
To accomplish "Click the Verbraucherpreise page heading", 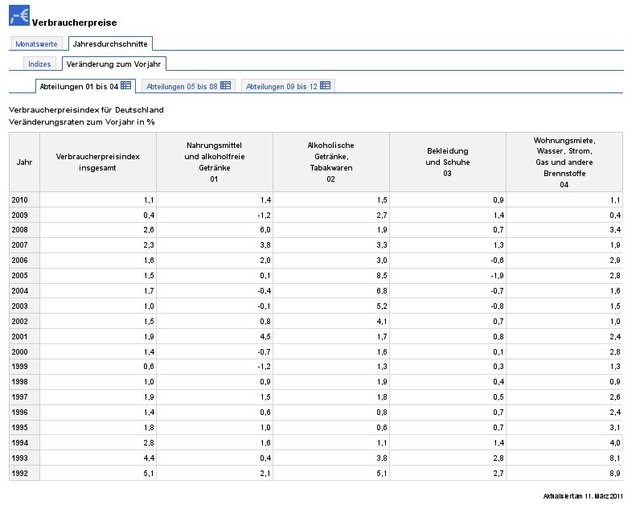I will click(x=74, y=23).
